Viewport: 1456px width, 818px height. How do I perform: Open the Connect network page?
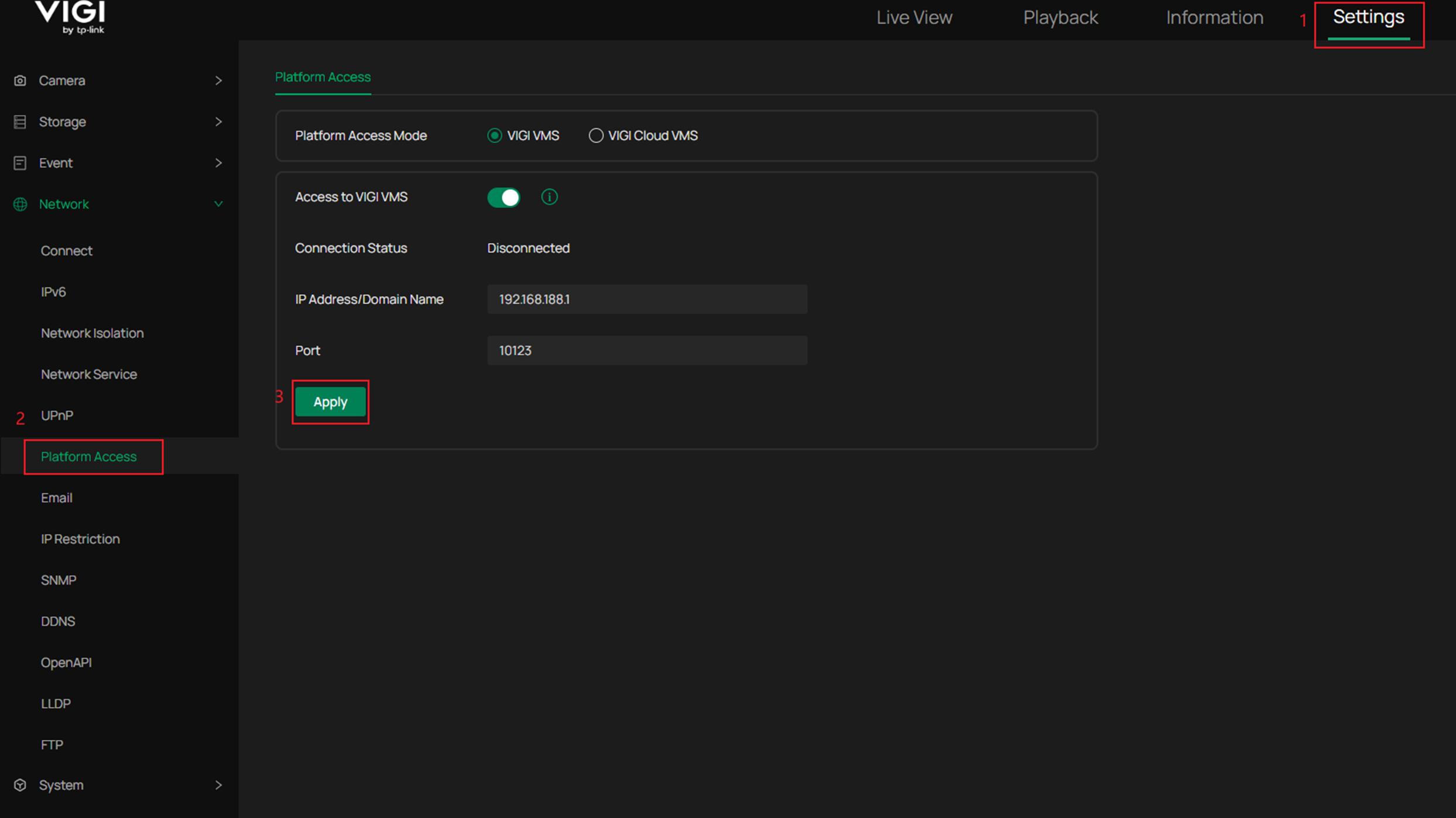point(67,251)
